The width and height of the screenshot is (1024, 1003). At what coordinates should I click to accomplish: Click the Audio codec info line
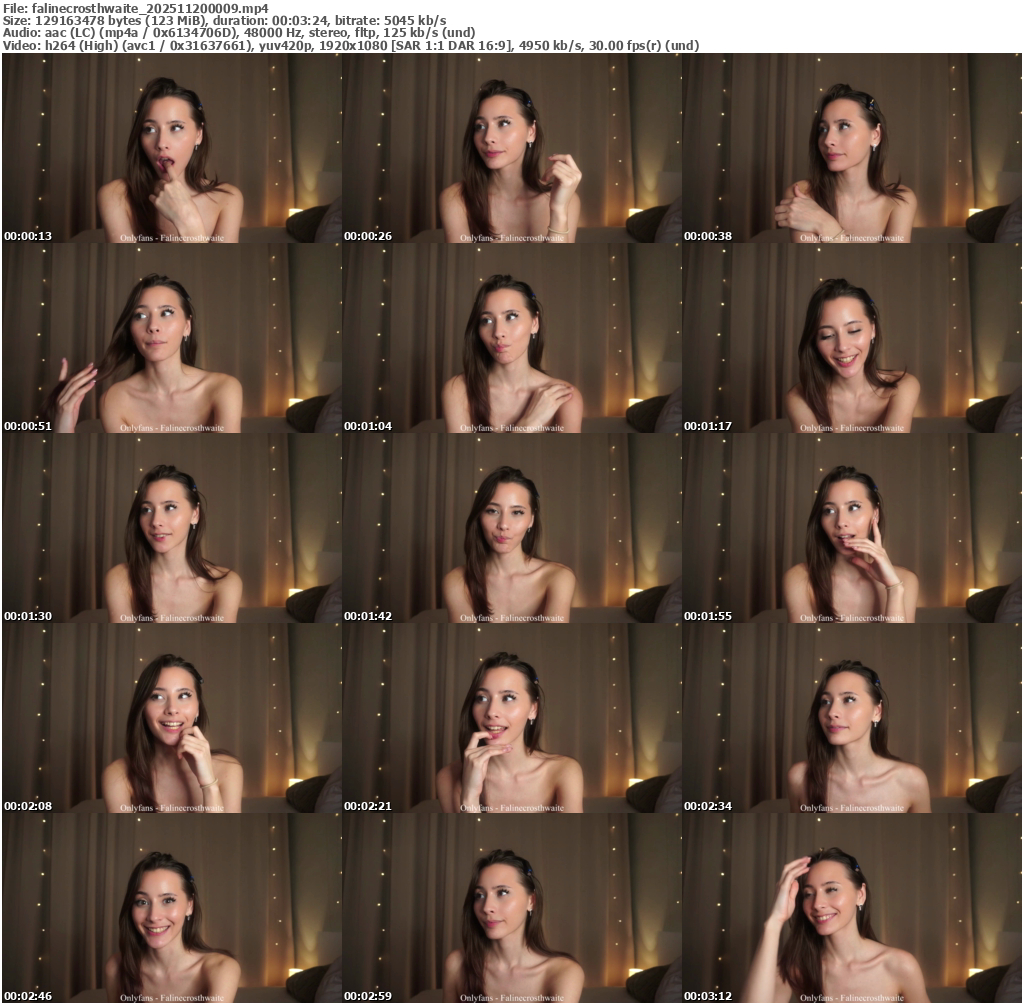pos(239,33)
